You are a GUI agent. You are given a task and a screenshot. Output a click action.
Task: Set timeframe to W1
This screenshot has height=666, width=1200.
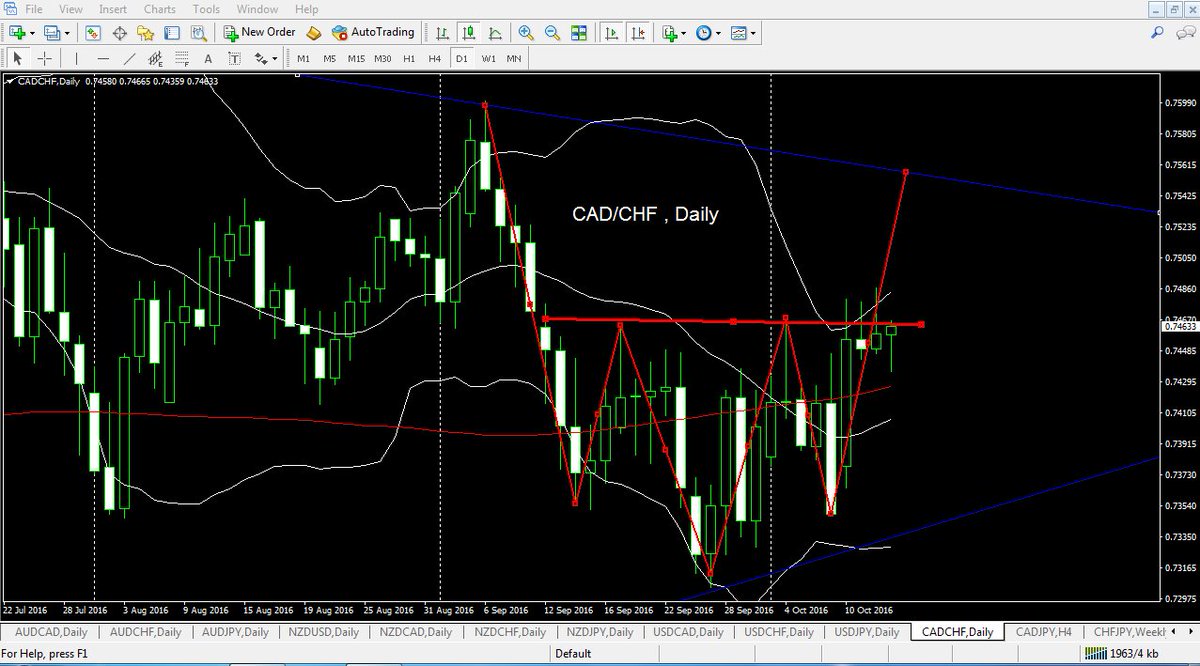tap(488, 59)
